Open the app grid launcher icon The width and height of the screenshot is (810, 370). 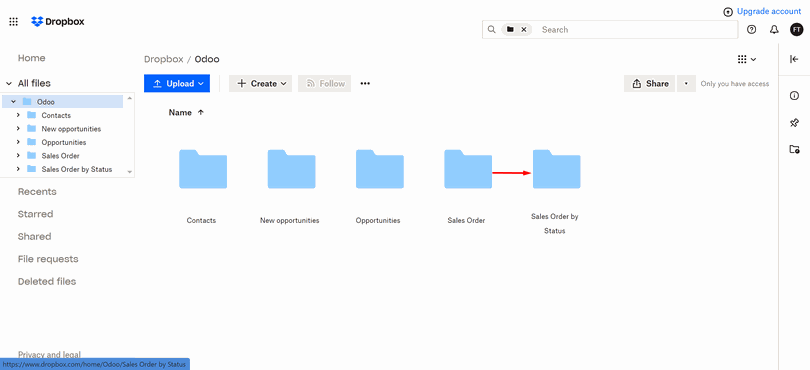pyautogui.click(x=13, y=22)
